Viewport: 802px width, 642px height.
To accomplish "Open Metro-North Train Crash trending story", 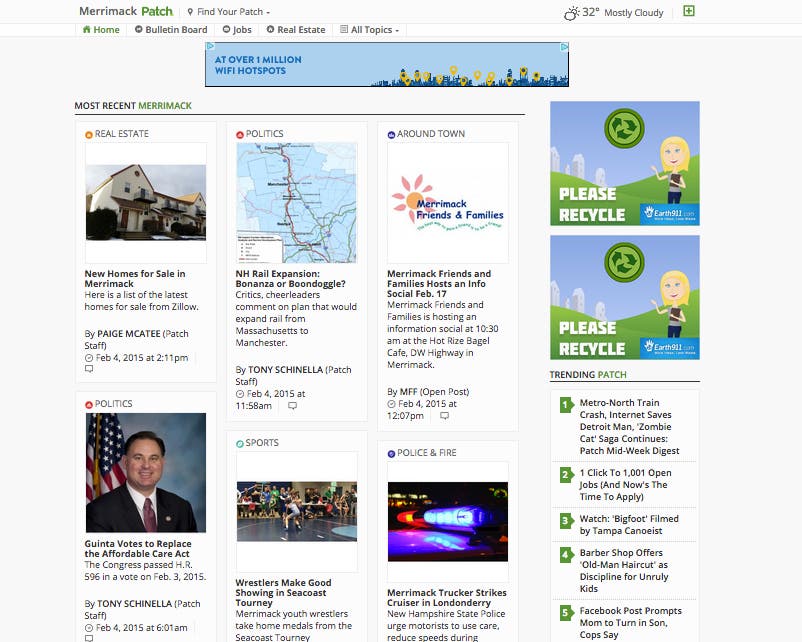I will coord(630,427).
